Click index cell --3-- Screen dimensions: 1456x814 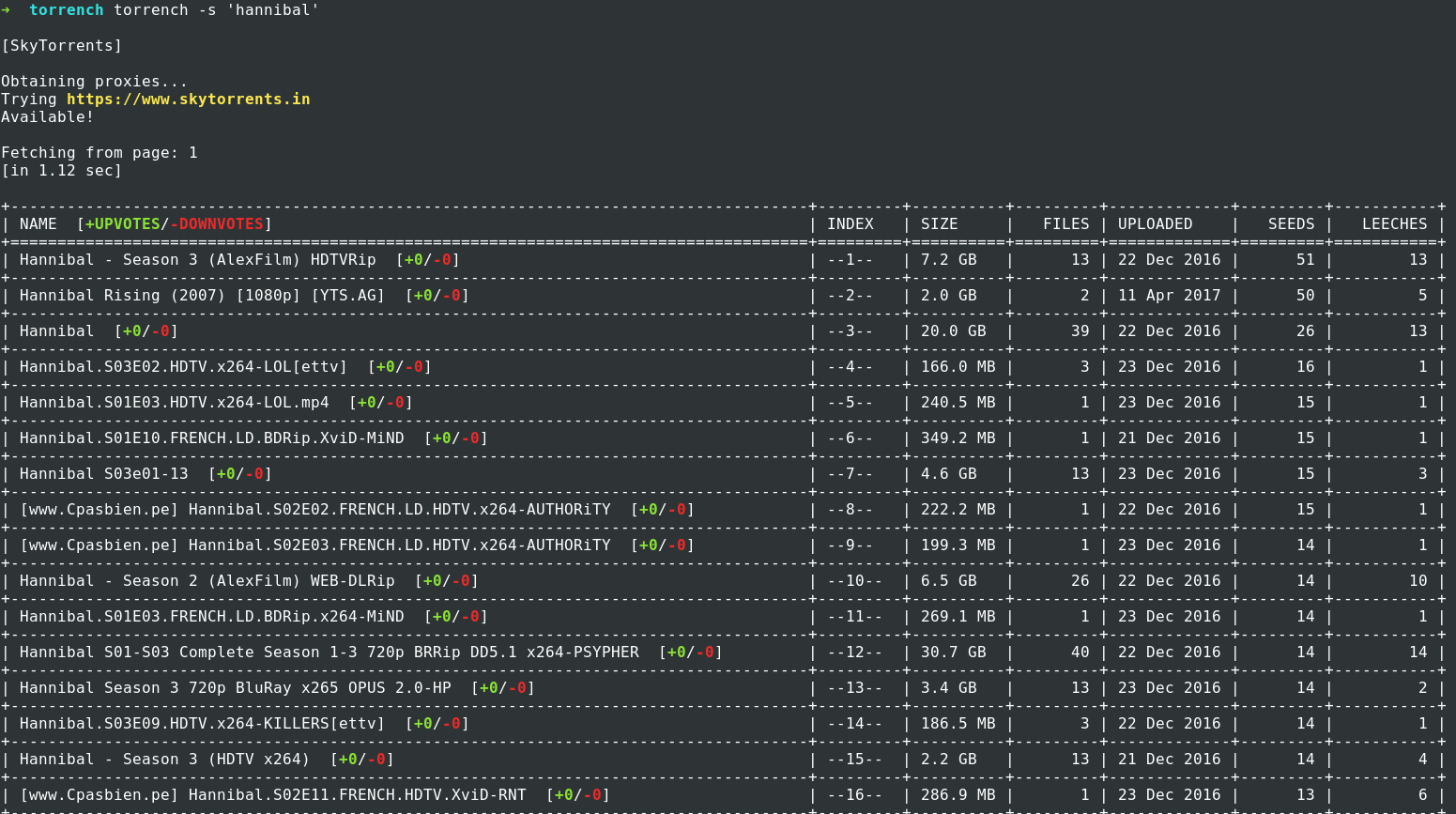[851, 330]
